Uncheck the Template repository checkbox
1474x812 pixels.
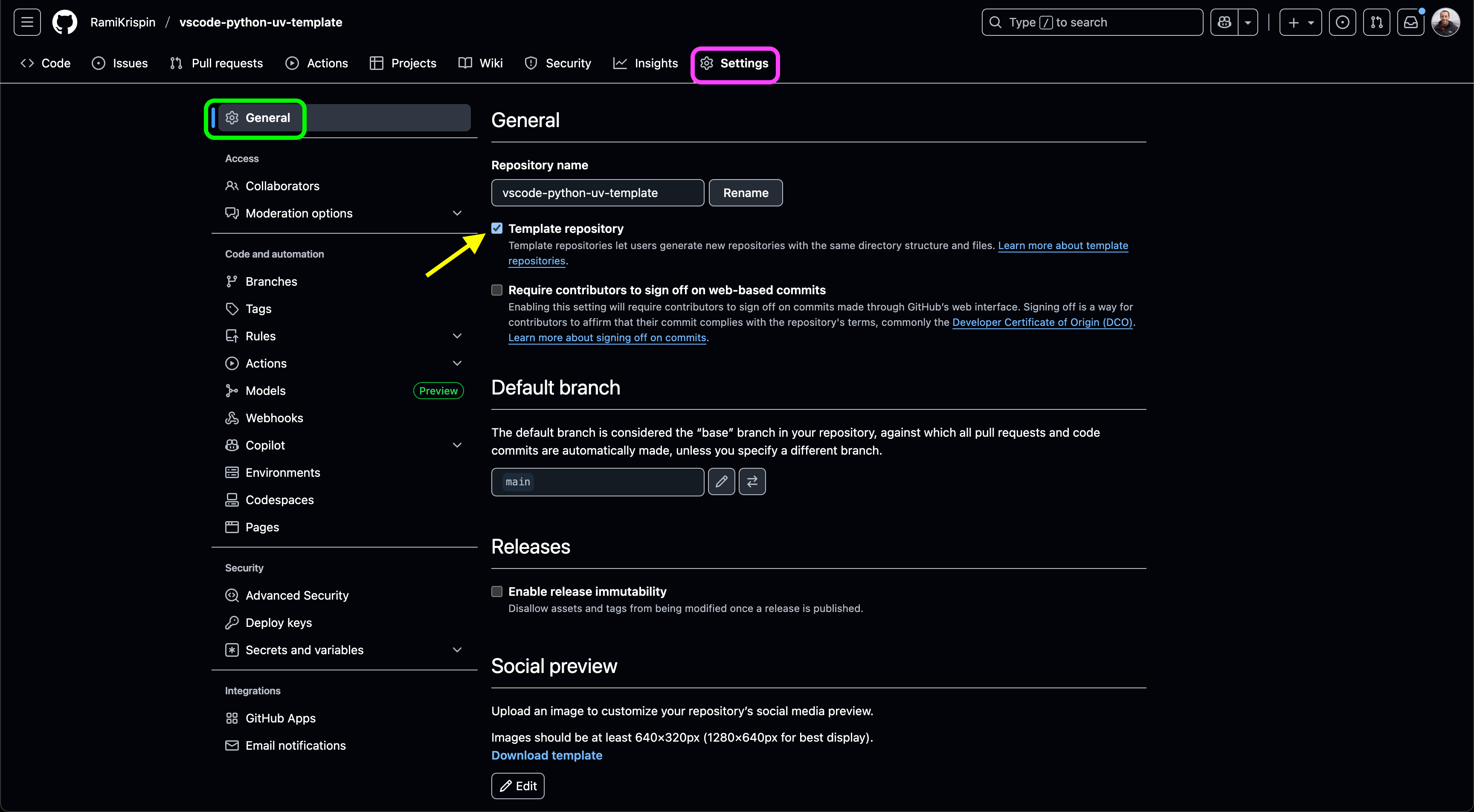pos(497,228)
